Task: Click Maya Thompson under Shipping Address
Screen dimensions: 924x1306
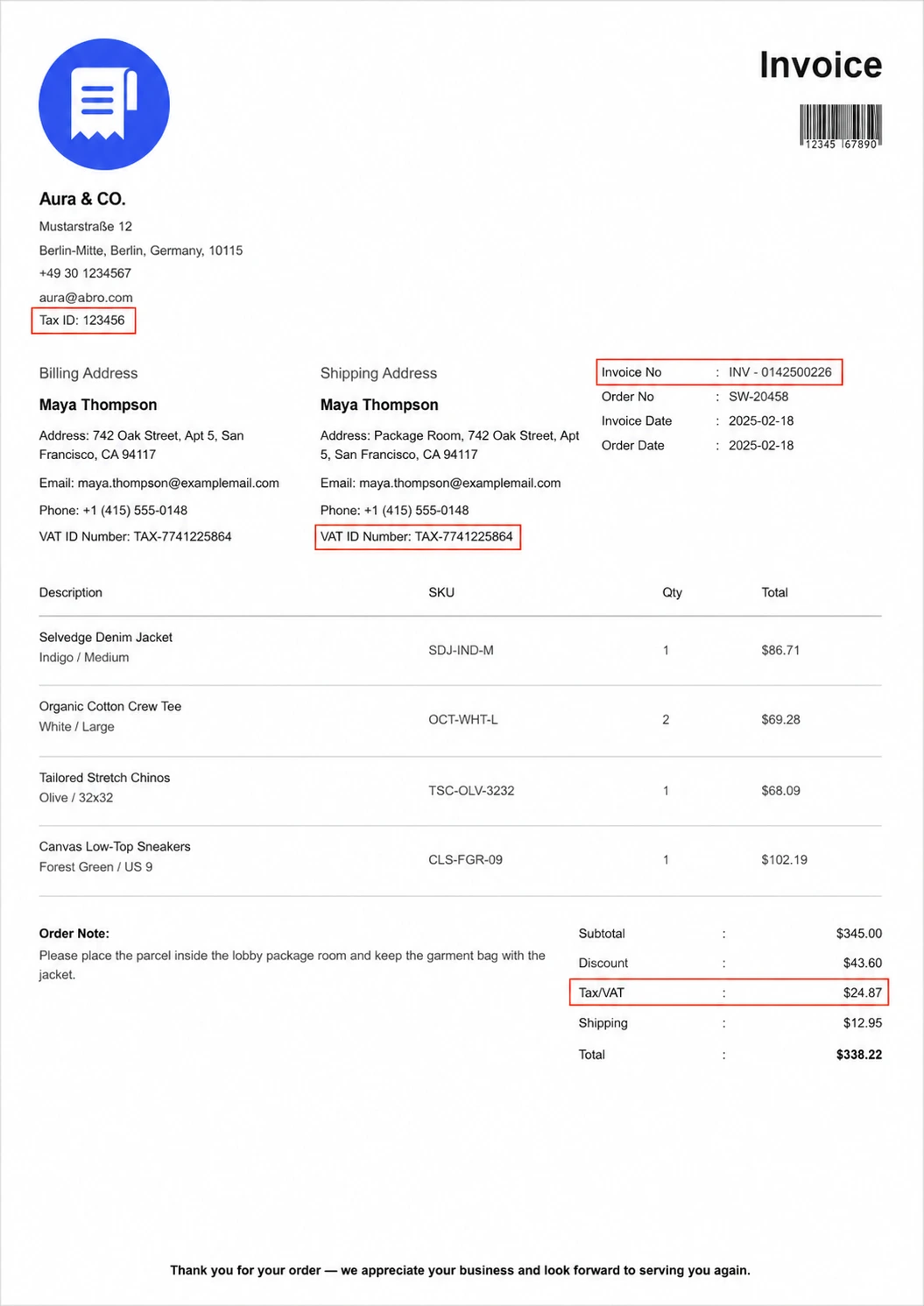Action: pyautogui.click(x=379, y=405)
